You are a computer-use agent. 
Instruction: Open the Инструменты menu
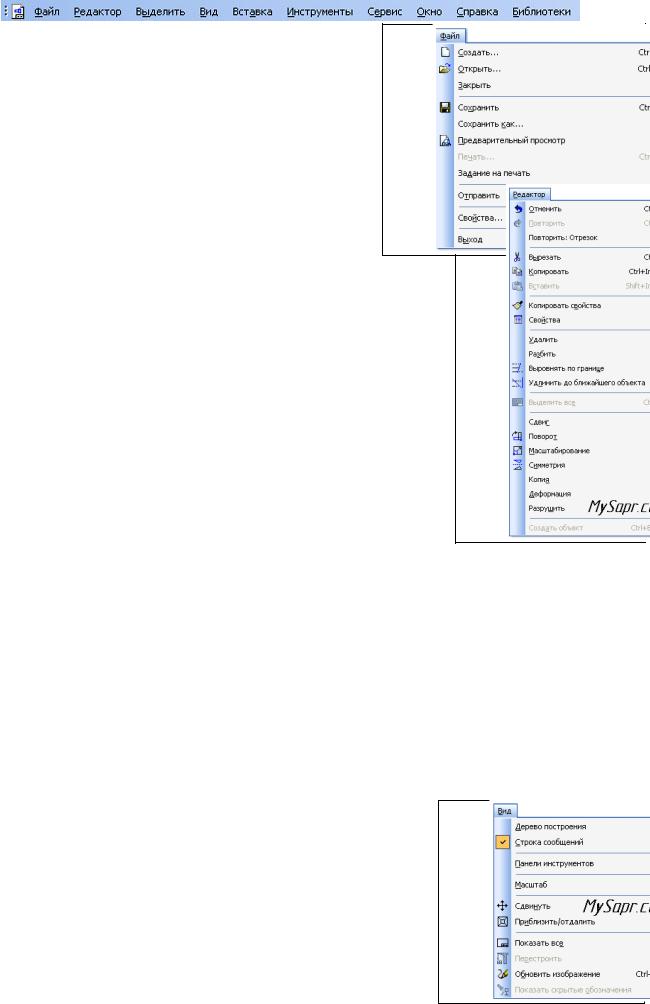[320, 12]
